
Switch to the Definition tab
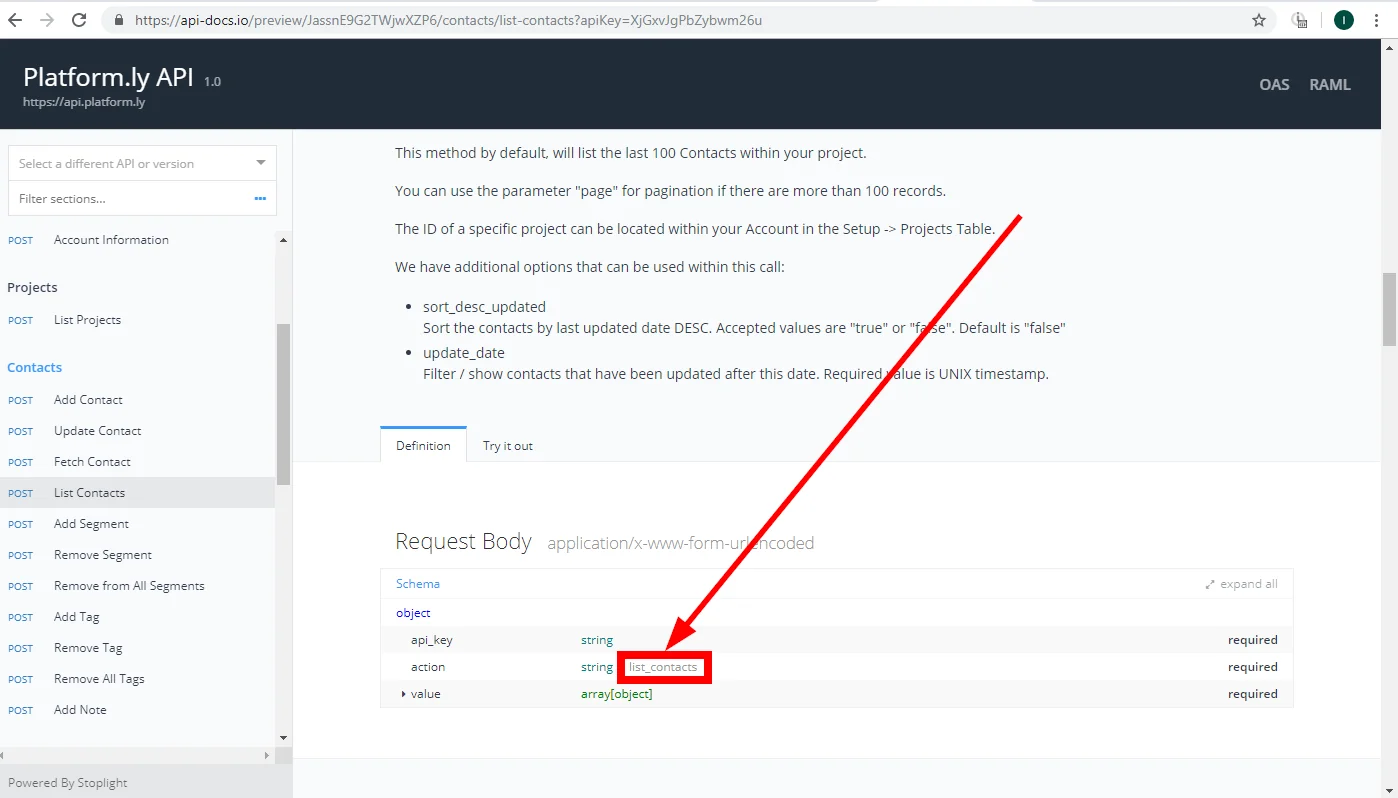tap(423, 445)
